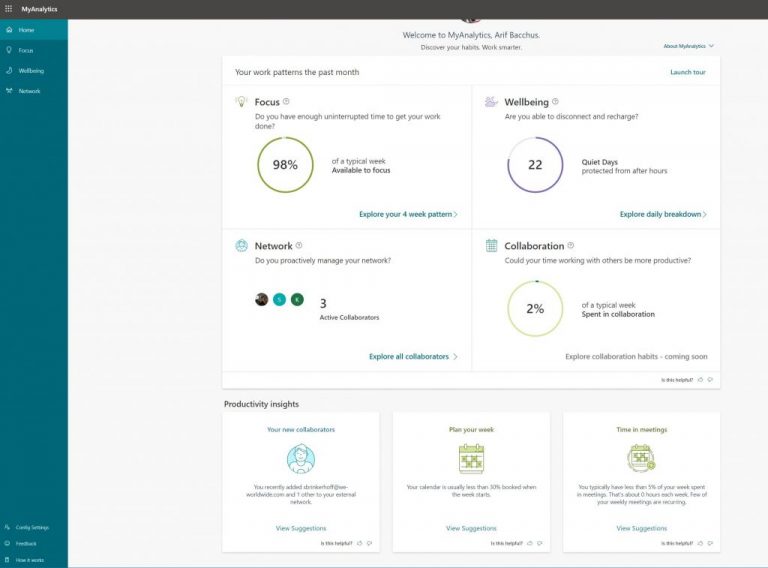This screenshot has width=768, height=568.
Task: Go to Focus in the sidebar
Action: pyautogui.click(x=34, y=50)
